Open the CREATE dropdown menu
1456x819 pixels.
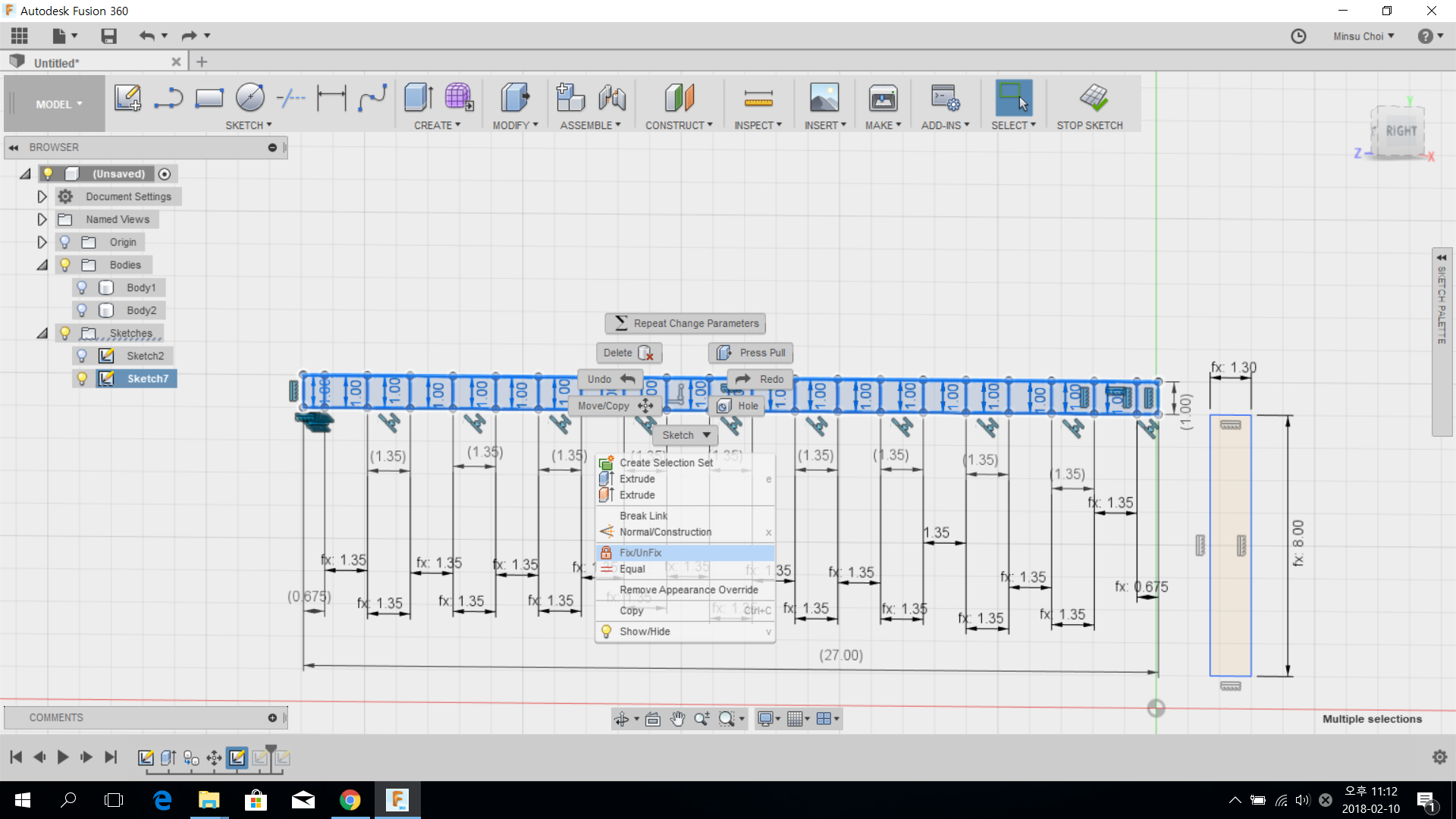[437, 125]
